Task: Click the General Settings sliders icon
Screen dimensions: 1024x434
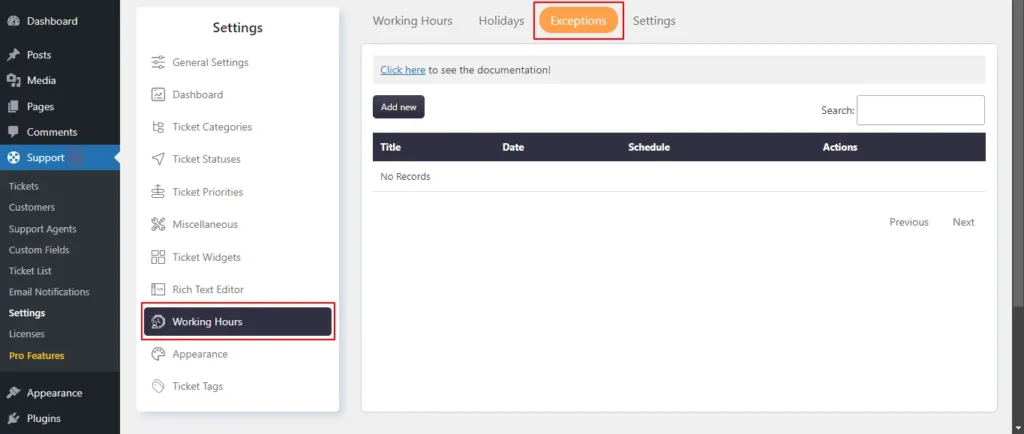Action: click(x=158, y=63)
